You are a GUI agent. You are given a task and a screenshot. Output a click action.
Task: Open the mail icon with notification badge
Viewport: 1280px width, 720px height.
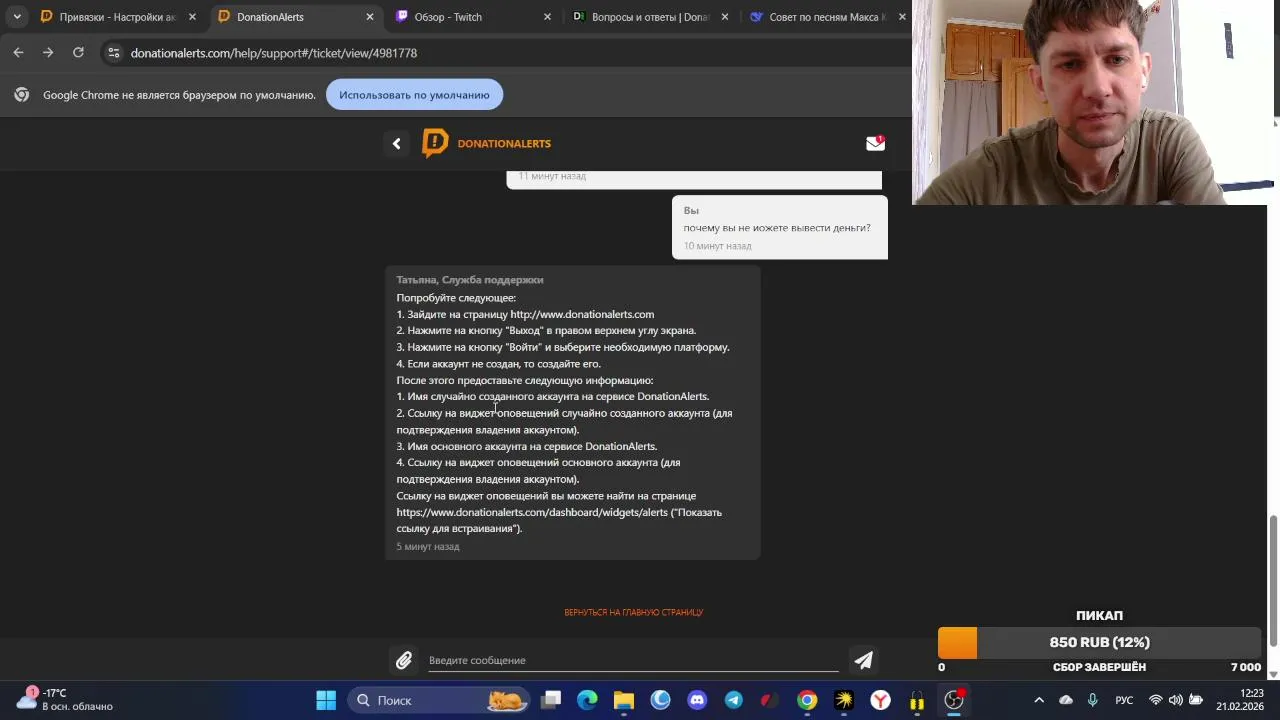pos(875,143)
